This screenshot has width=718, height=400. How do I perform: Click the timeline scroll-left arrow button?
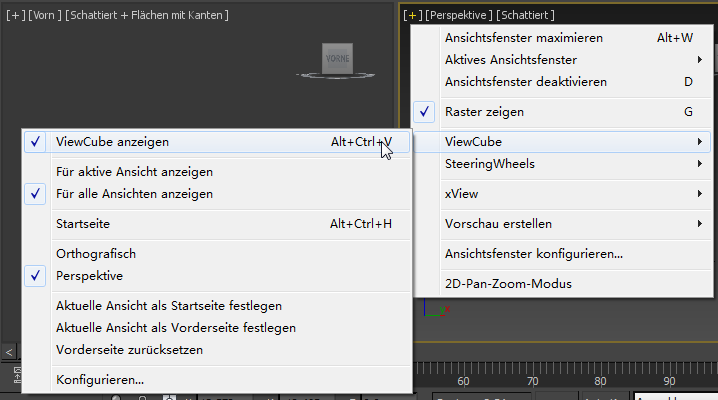pyautogui.click(x=9, y=352)
